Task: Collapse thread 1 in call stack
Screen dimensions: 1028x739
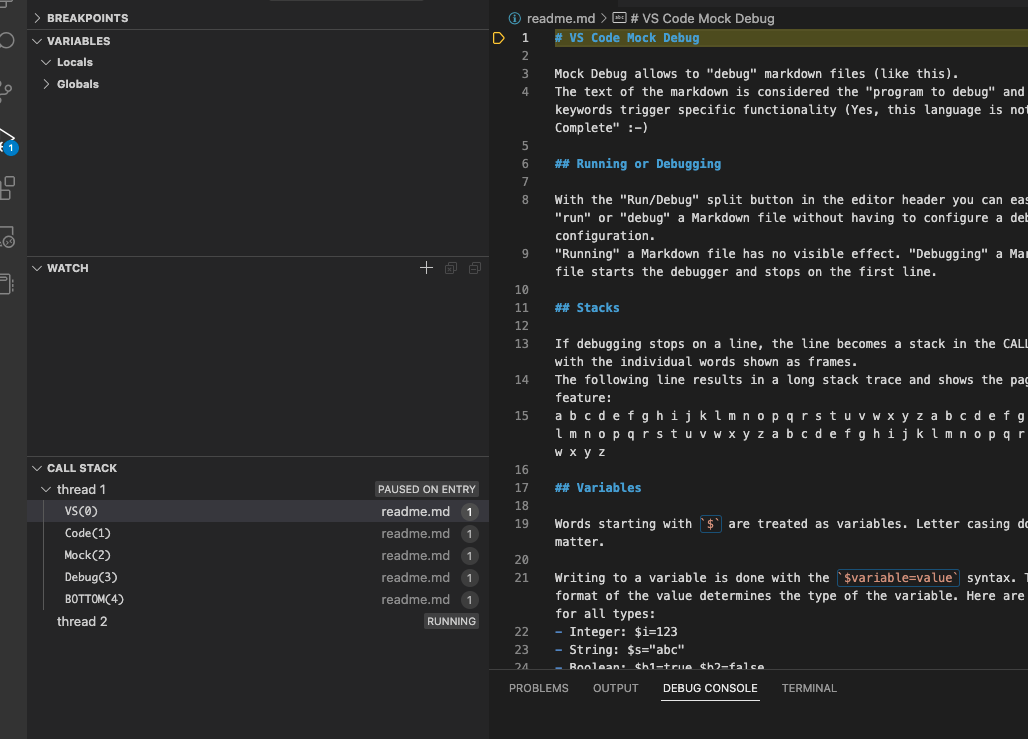Action: click(46, 489)
